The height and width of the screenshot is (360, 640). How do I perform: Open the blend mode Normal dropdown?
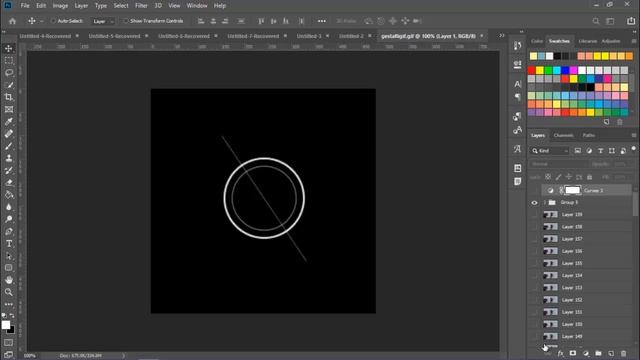click(x=558, y=164)
